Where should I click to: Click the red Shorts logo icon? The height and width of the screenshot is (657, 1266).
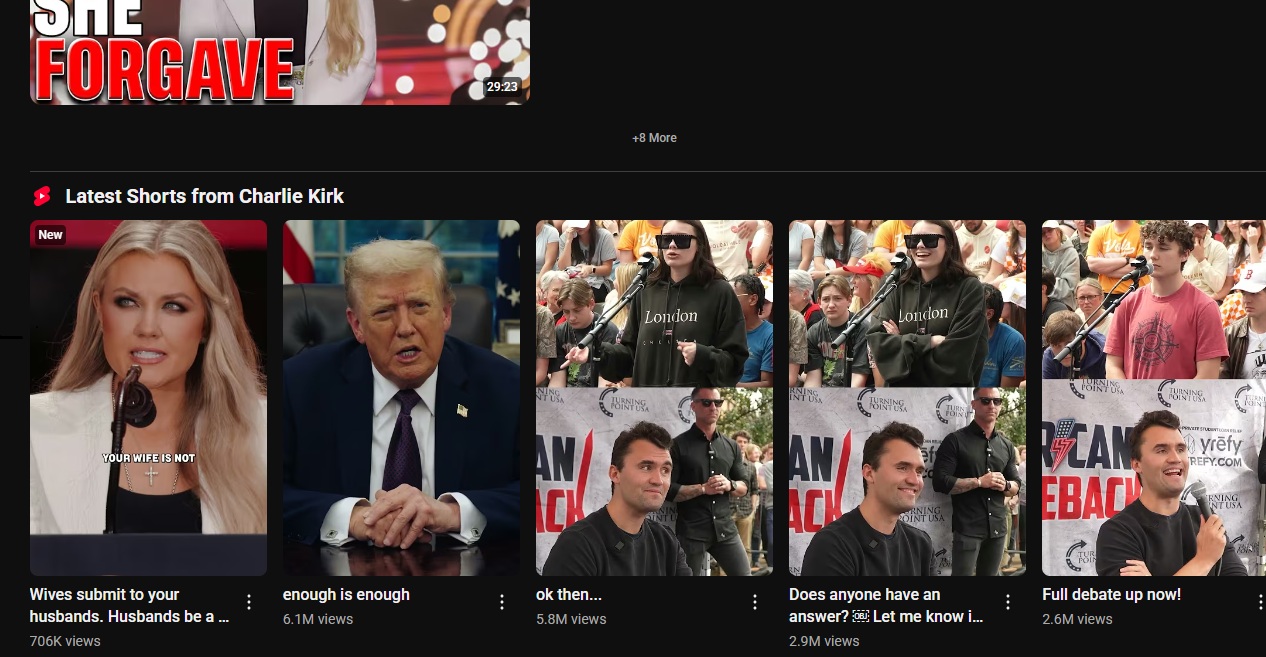point(42,196)
